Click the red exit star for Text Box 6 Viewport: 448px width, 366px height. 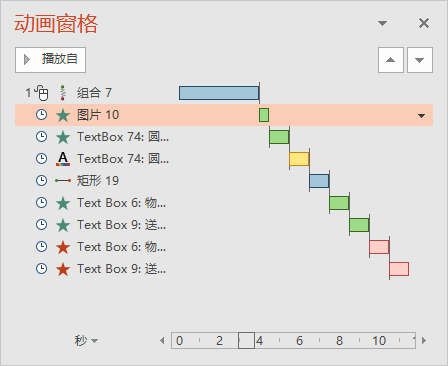click(63, 247)
